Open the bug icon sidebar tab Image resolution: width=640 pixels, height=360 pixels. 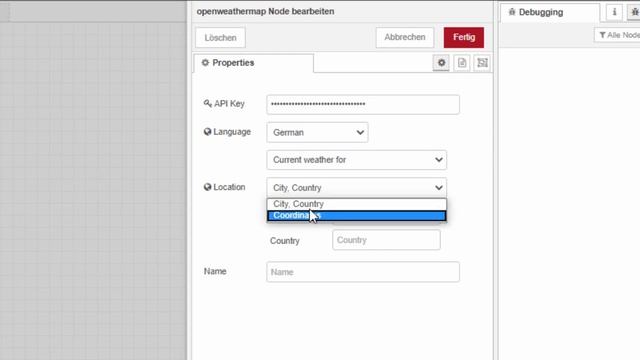click(634, 12)
